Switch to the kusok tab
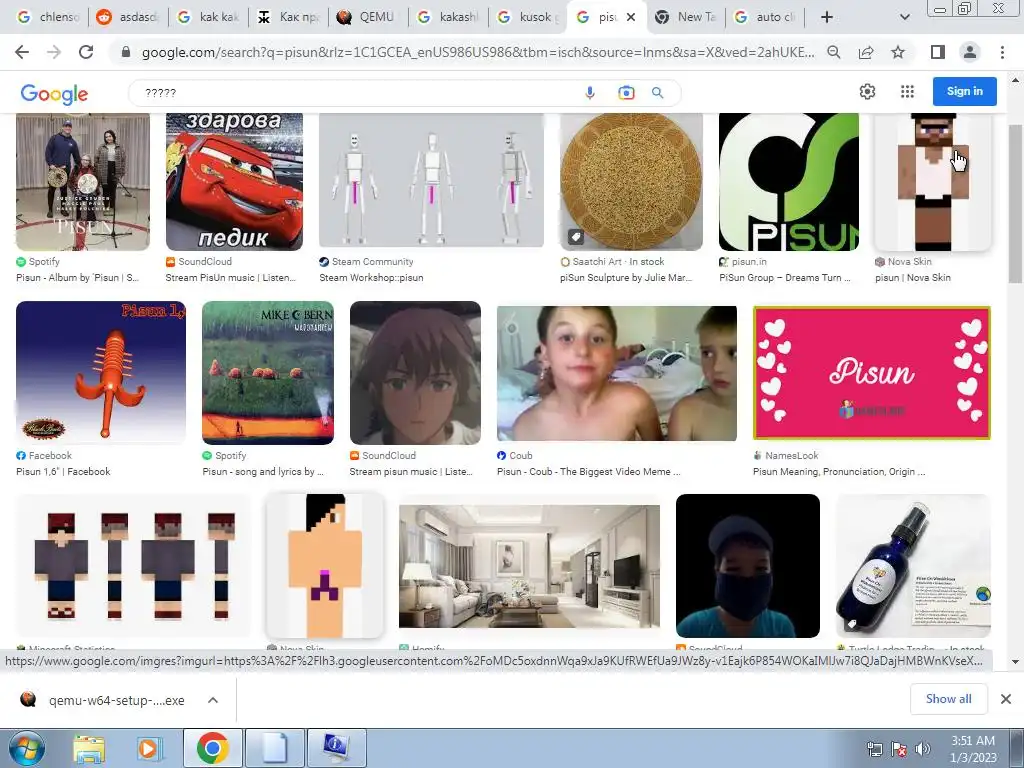Viewport: 1024px width, 768px height. tap(528, 17)
